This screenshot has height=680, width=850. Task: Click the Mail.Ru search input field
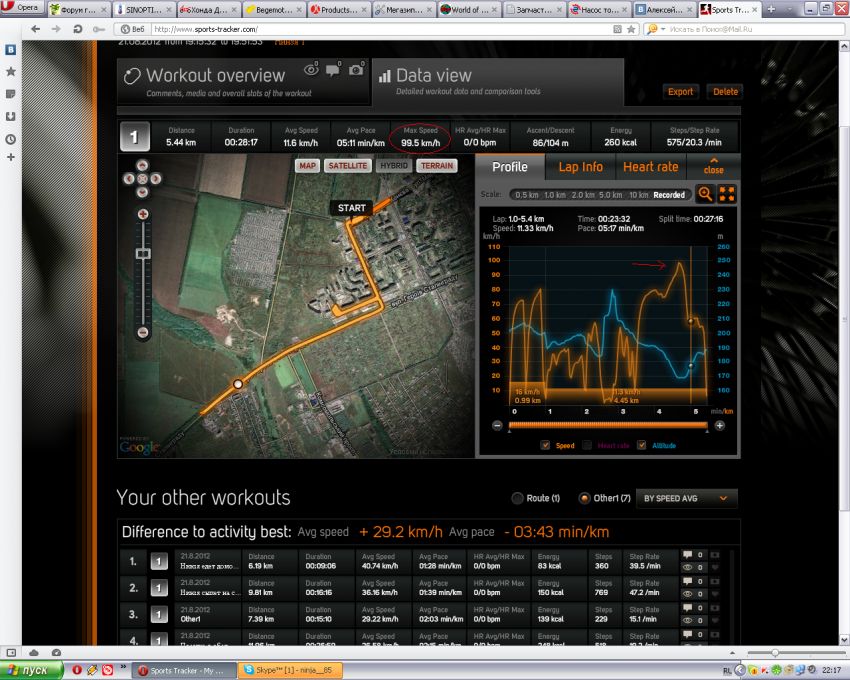(754, 29)
